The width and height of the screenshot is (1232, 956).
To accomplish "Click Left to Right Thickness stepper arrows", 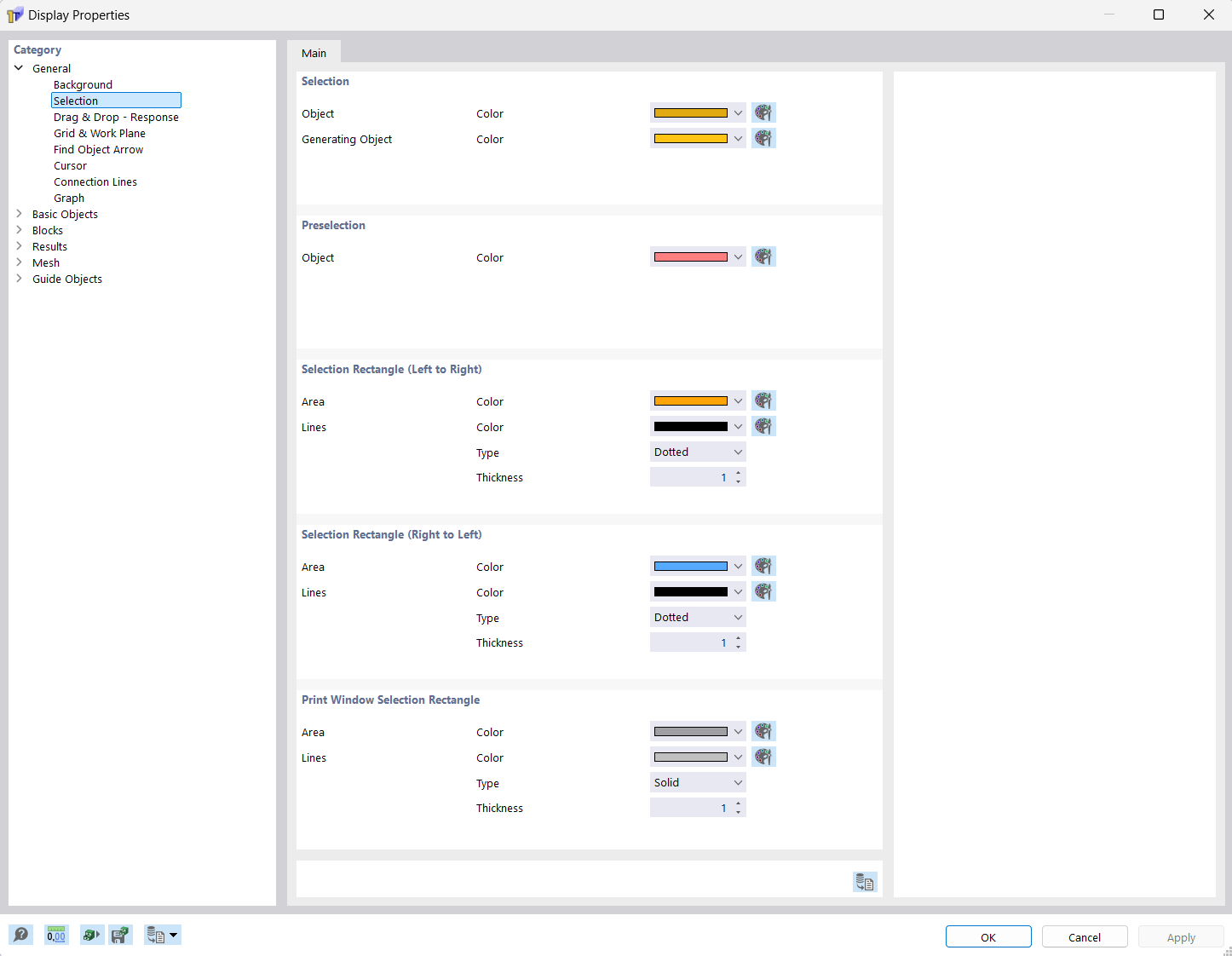I will 738,477.
